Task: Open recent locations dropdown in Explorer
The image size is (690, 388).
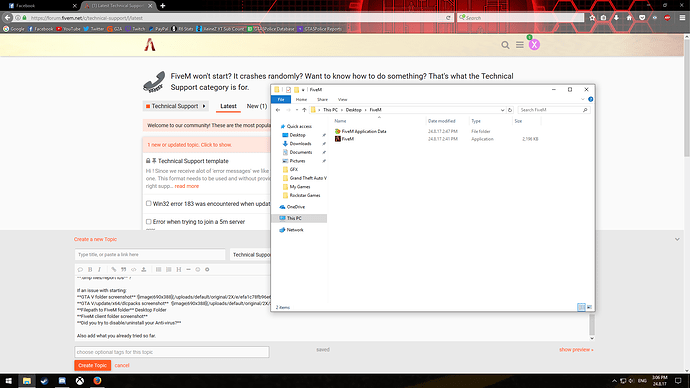Action: (297, 110)
